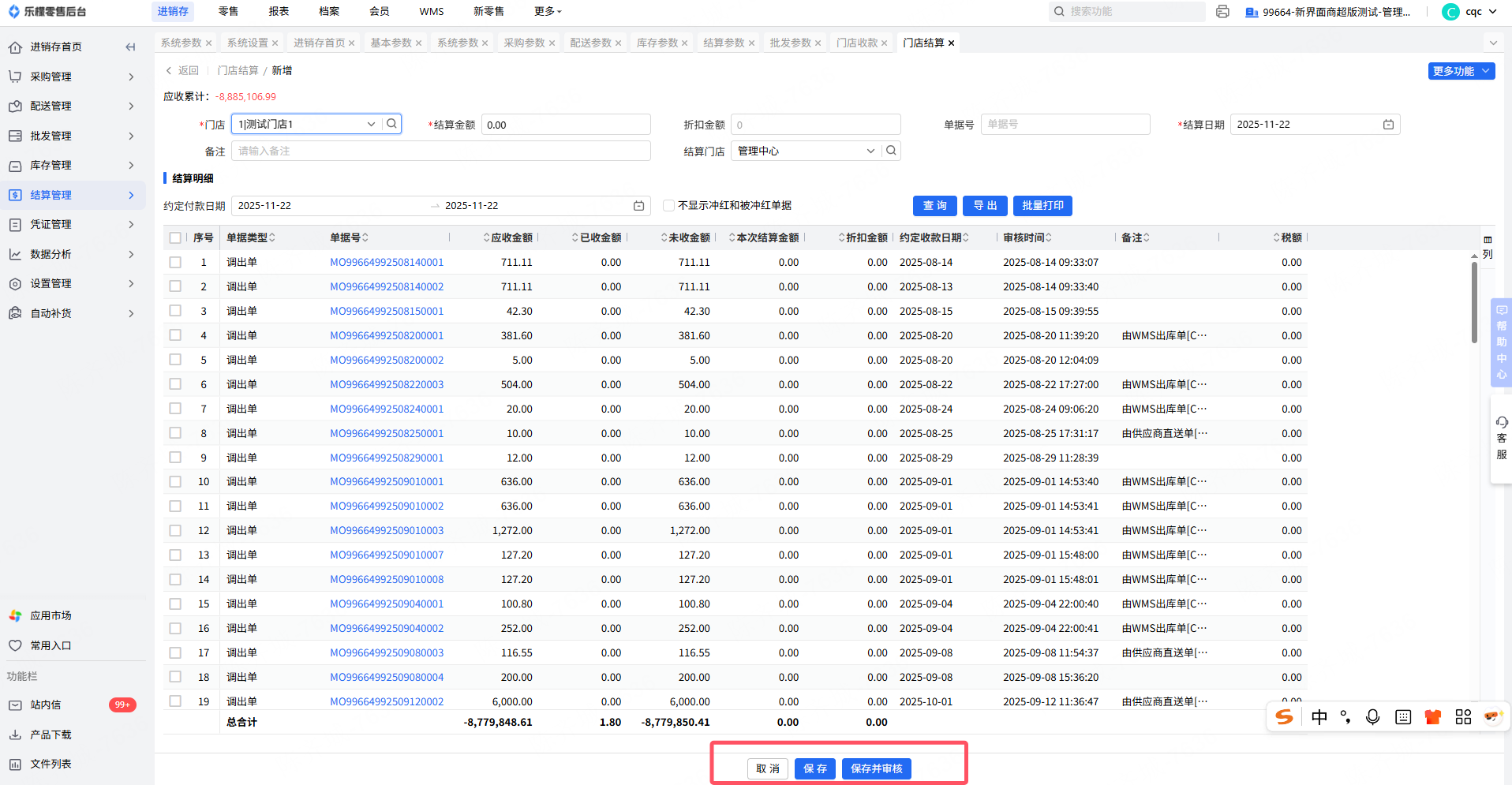Open the calendar icon for 结算日期

coord(1388,125)
